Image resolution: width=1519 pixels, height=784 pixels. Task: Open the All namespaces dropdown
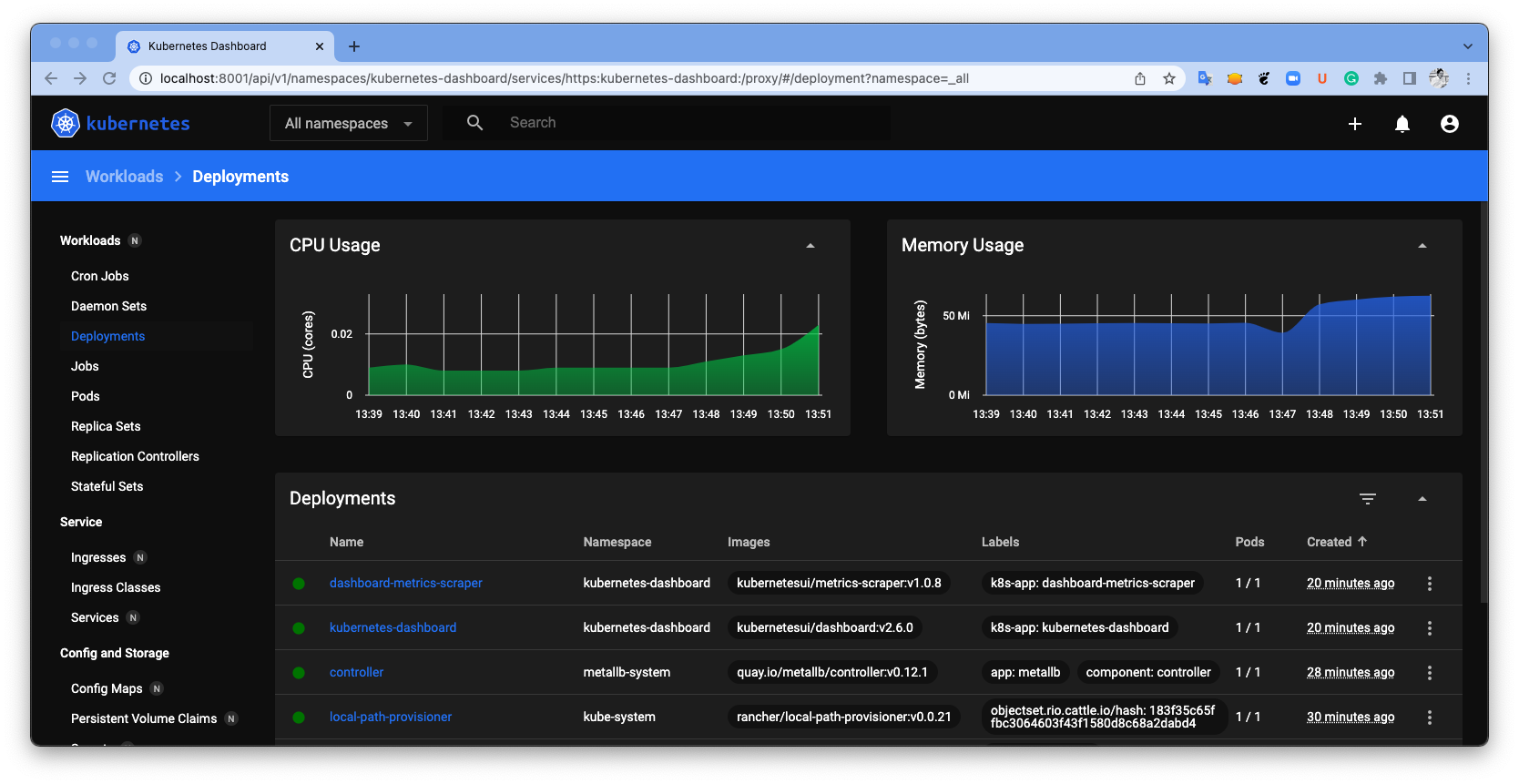pyautogui.click(x=349, y=123)
